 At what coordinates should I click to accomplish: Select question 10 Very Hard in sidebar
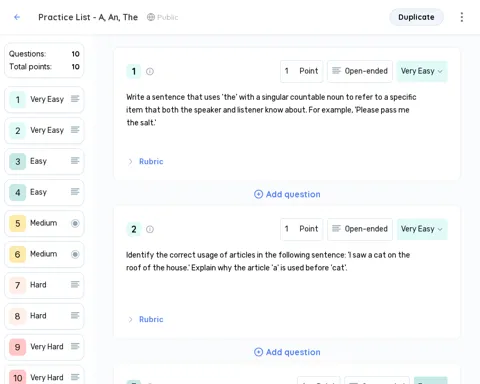(44, 376)
